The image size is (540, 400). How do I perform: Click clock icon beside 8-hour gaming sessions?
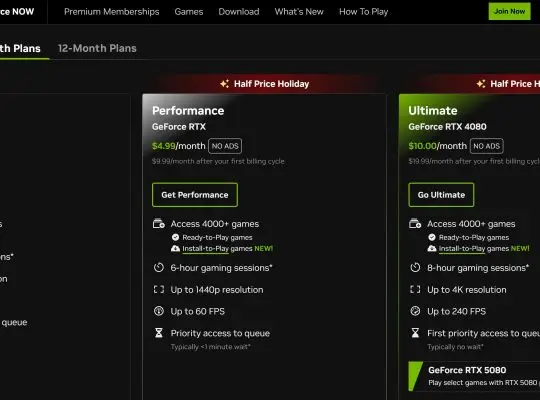pos(415,268)
